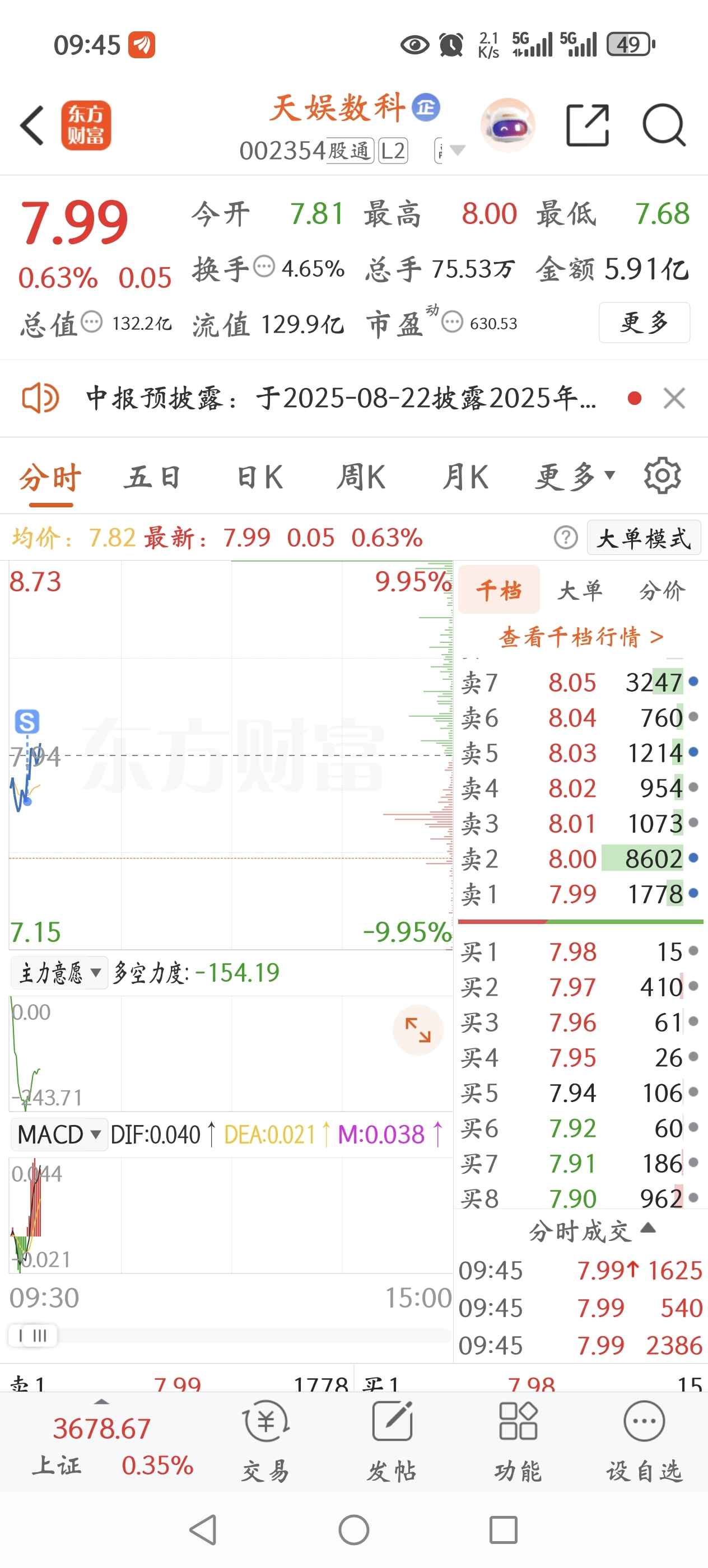Open the AI robot assistant avatar
The image size is (708, 1568).
click(507, 125)
